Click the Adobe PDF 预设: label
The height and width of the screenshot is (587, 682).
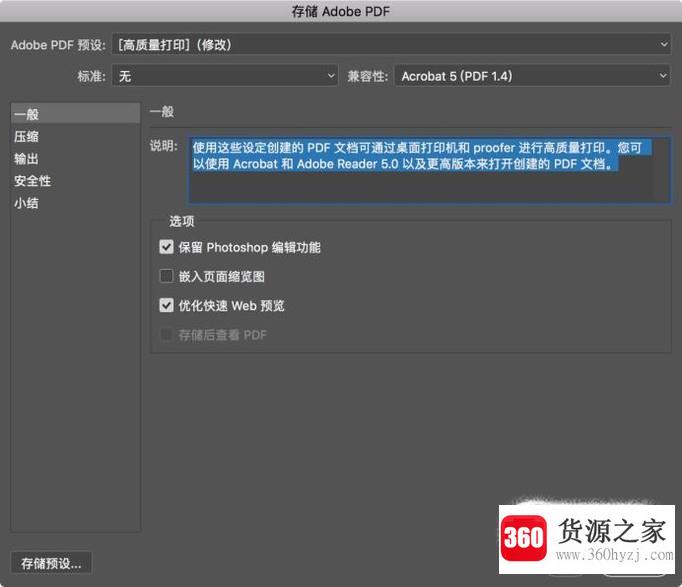[58, 45]
